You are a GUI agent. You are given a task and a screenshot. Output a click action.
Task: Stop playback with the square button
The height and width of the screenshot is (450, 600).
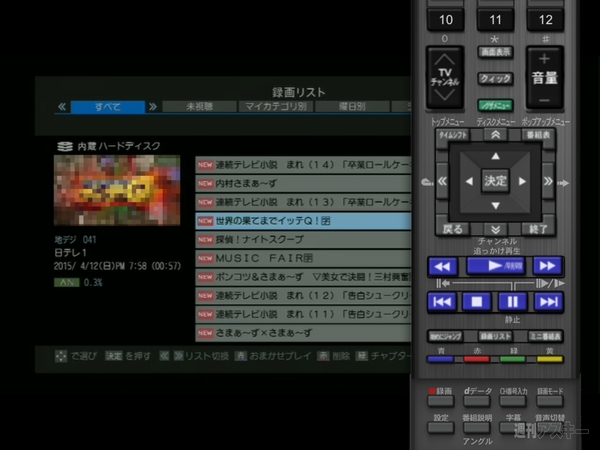[476, 302]
